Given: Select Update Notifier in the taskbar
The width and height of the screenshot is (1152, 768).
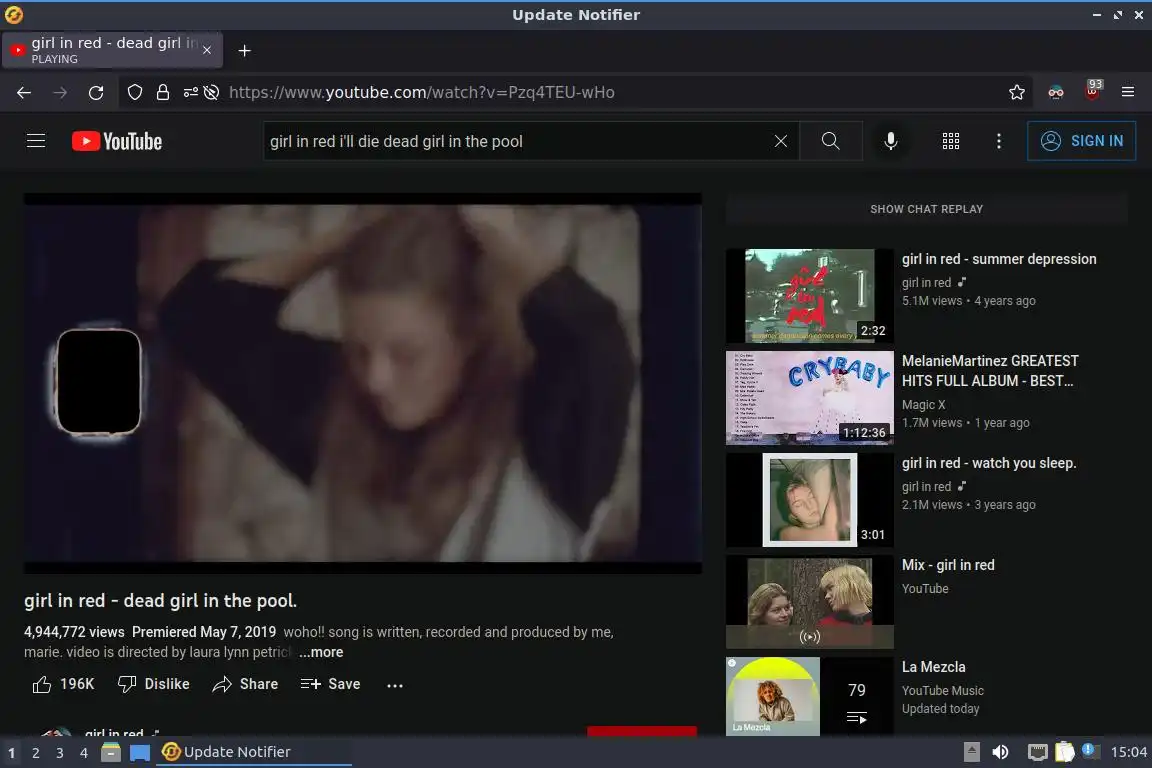Looking at the screenshot, I should pos(253,752).
